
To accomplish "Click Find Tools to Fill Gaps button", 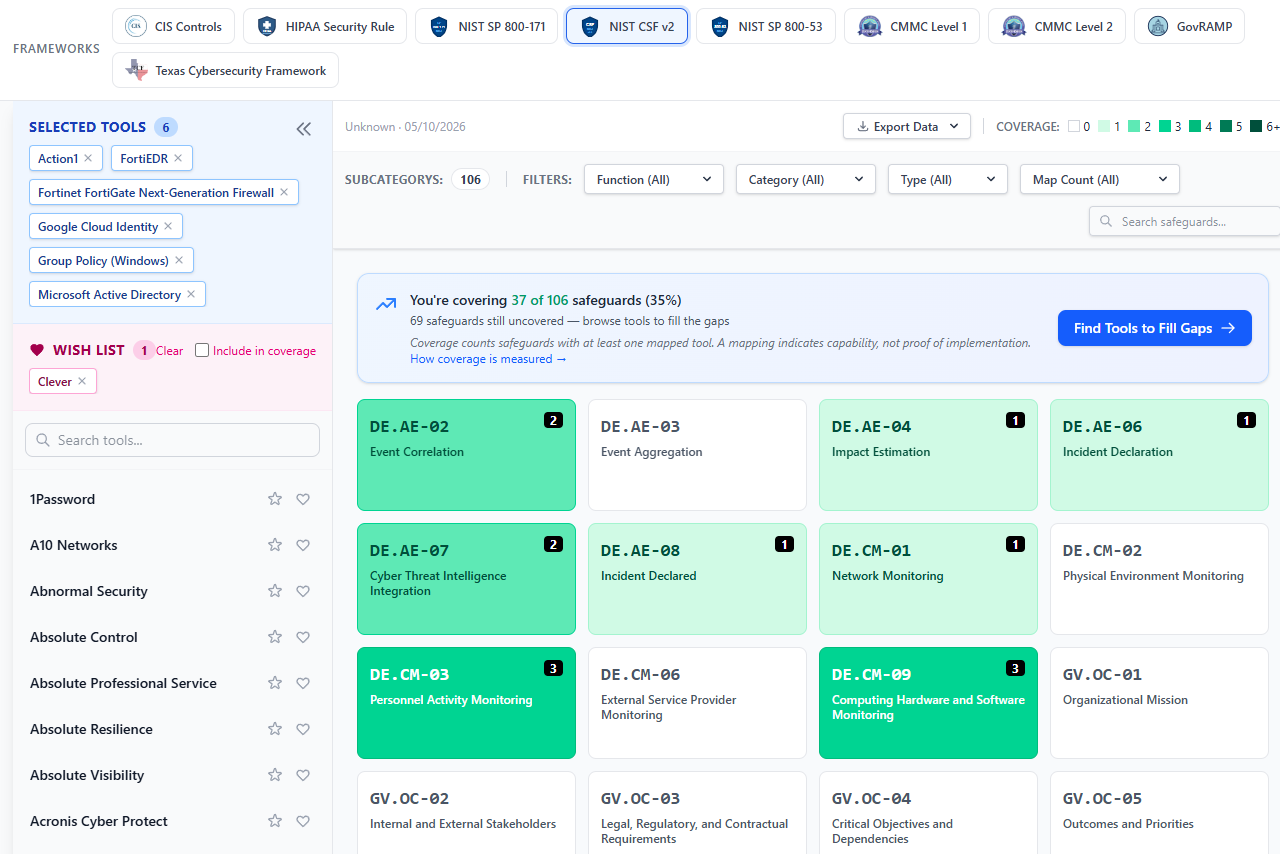I will pos(1155,328).
